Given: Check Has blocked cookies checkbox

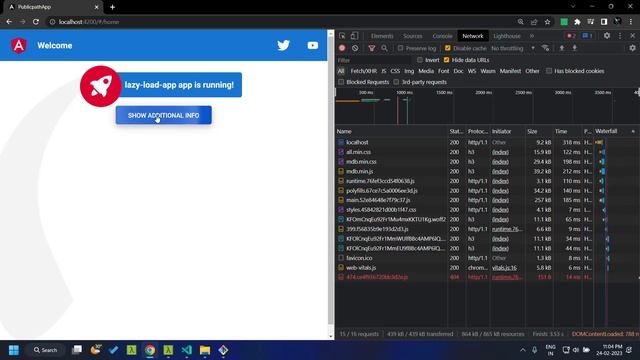Looking at the screenshot, I should 549,71.
